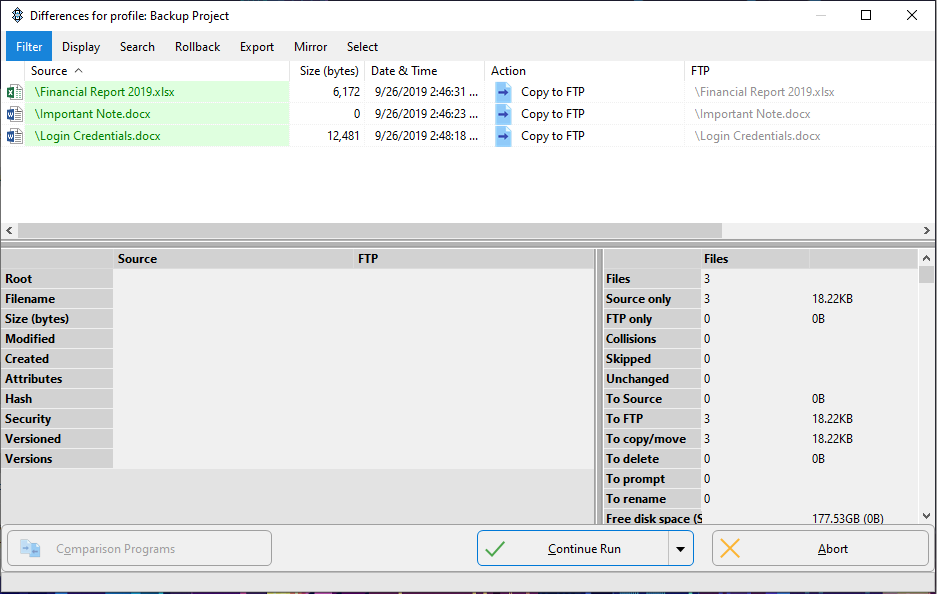The height and width of the screenshot is (594, 937).
Task: Click Copy to FTP text for Financial Report
Action: coord(553,92)
